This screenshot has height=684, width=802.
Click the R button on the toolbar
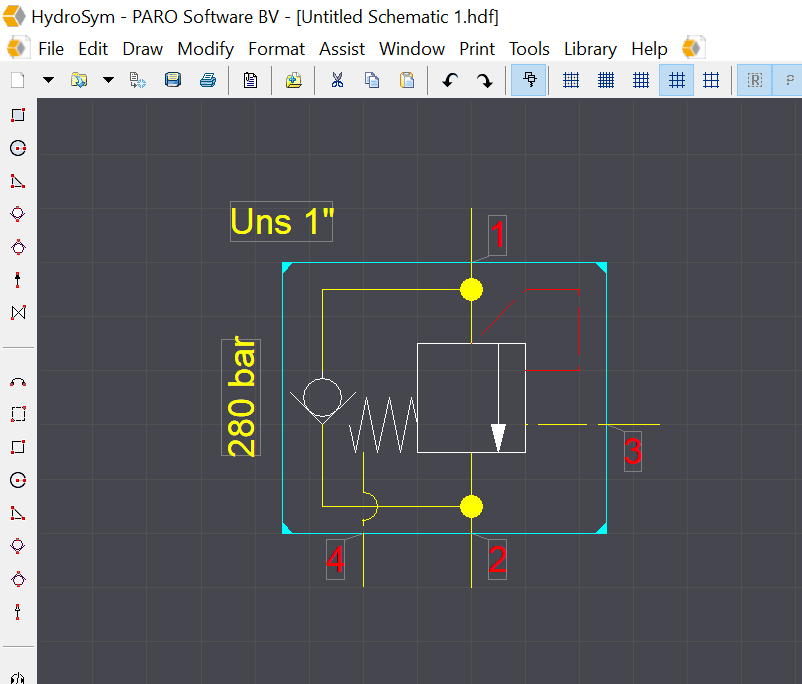point(754,80)
